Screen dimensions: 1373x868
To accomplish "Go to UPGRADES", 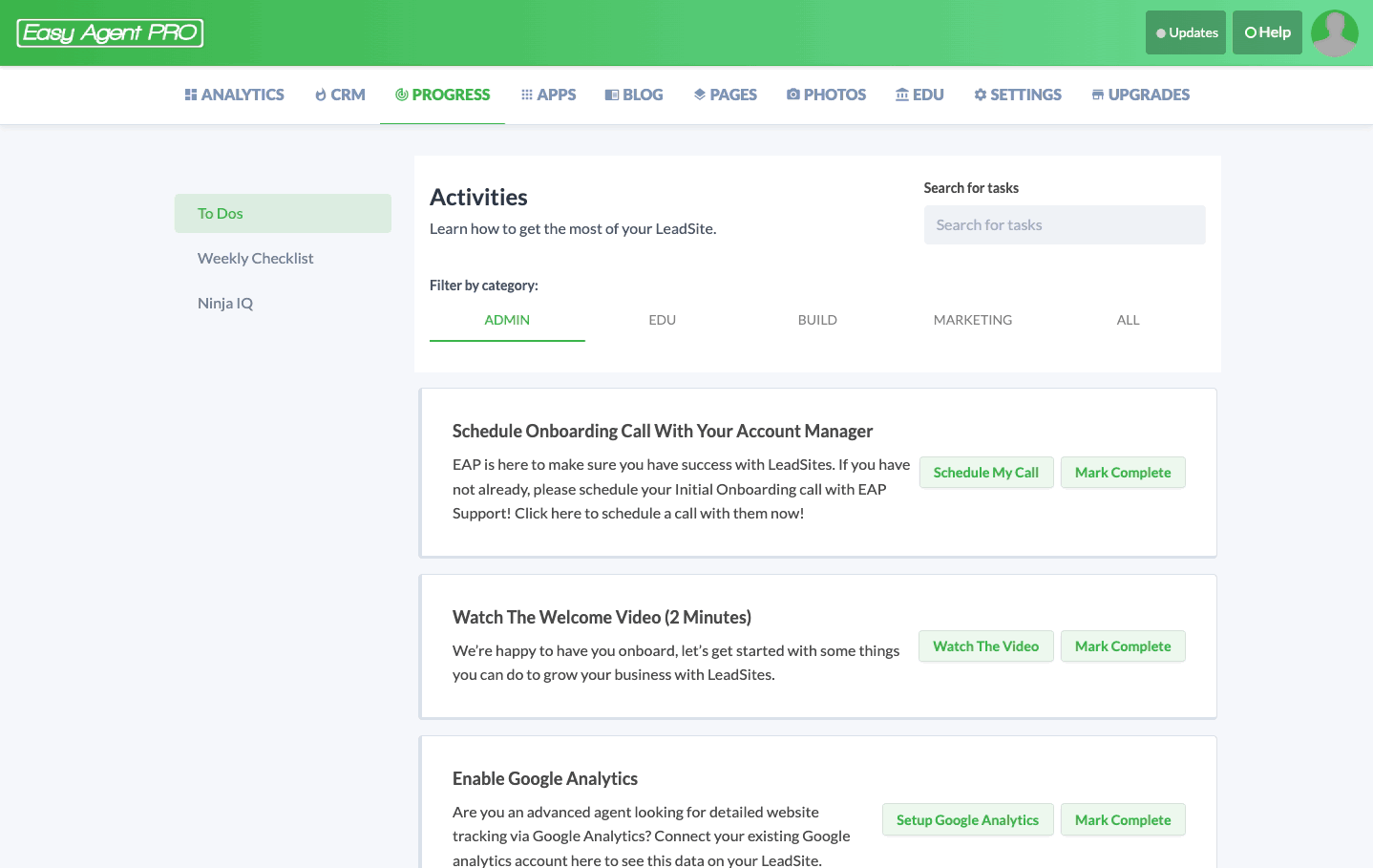I will (1141, 95).
